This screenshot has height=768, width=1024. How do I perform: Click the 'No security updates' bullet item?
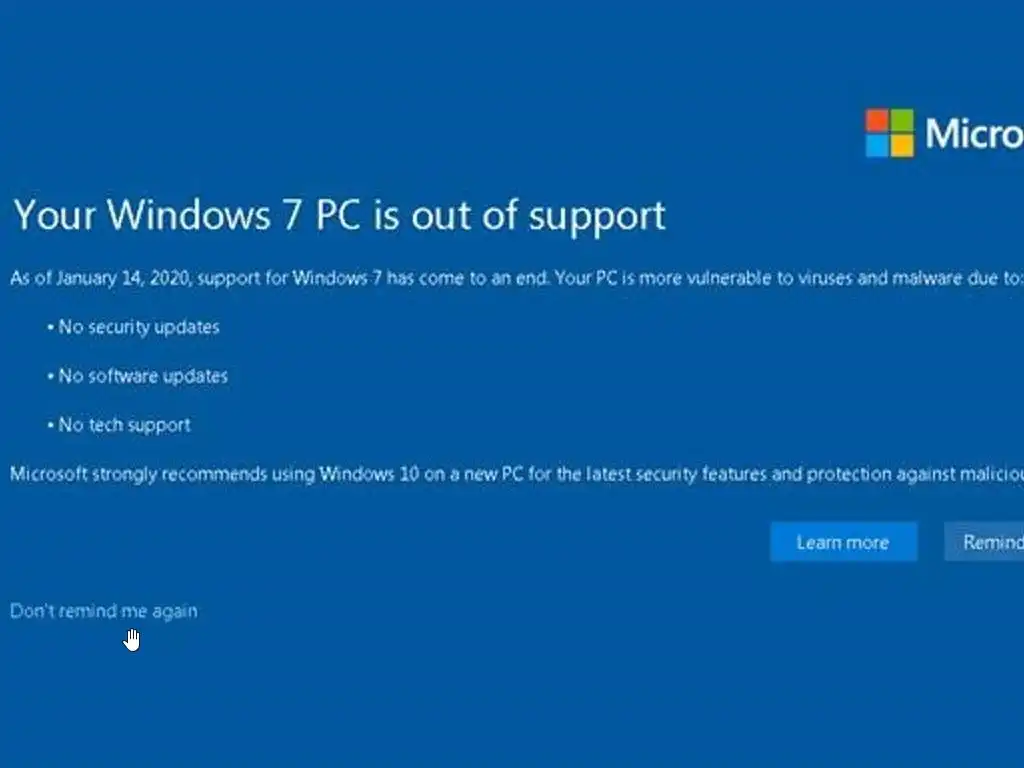(x=134, y=327)
